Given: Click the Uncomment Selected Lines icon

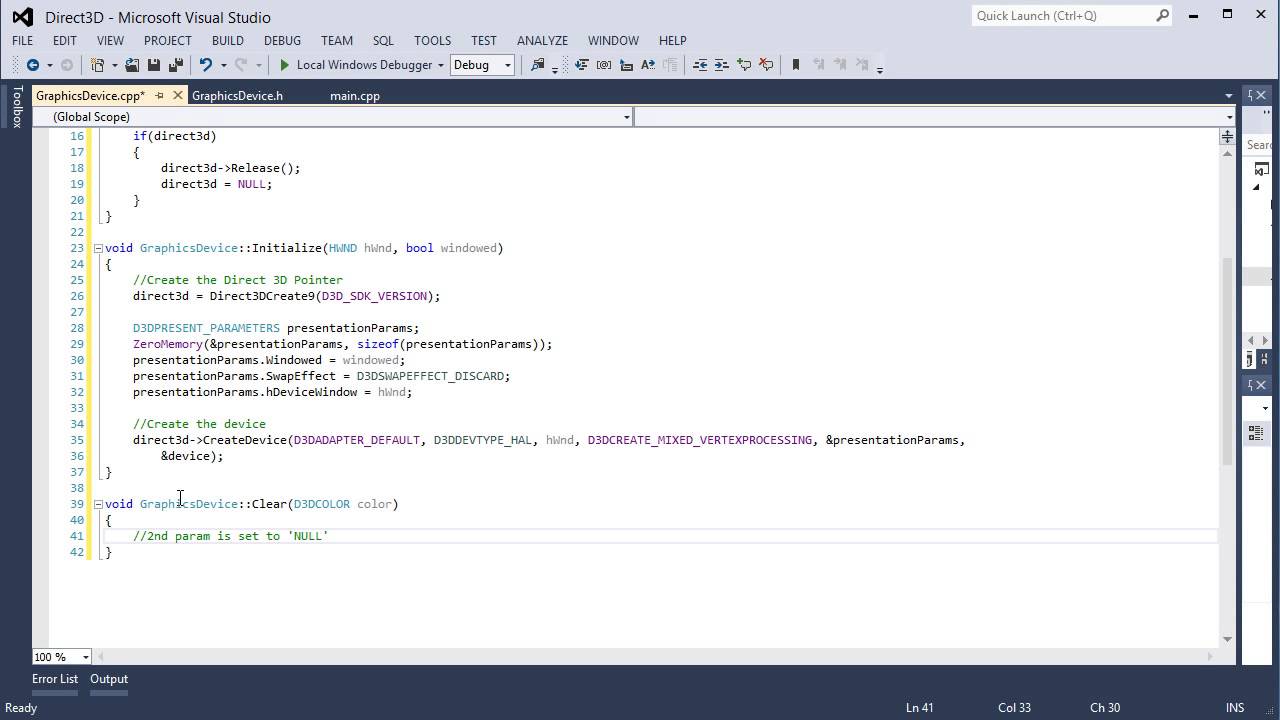Looking at the screenshot, I should pyautogui.click(x=766, y=65).
